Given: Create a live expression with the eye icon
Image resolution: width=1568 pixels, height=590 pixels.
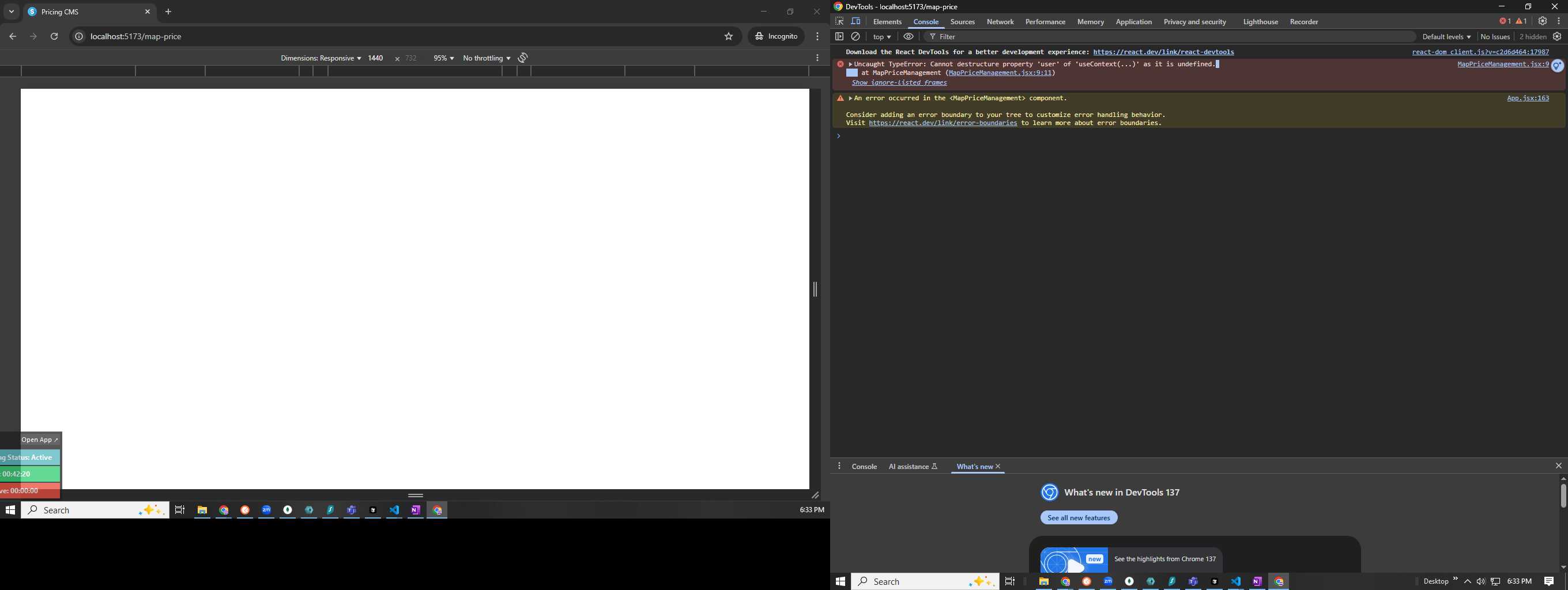Looking at the screenshot, I should point(908,36).
